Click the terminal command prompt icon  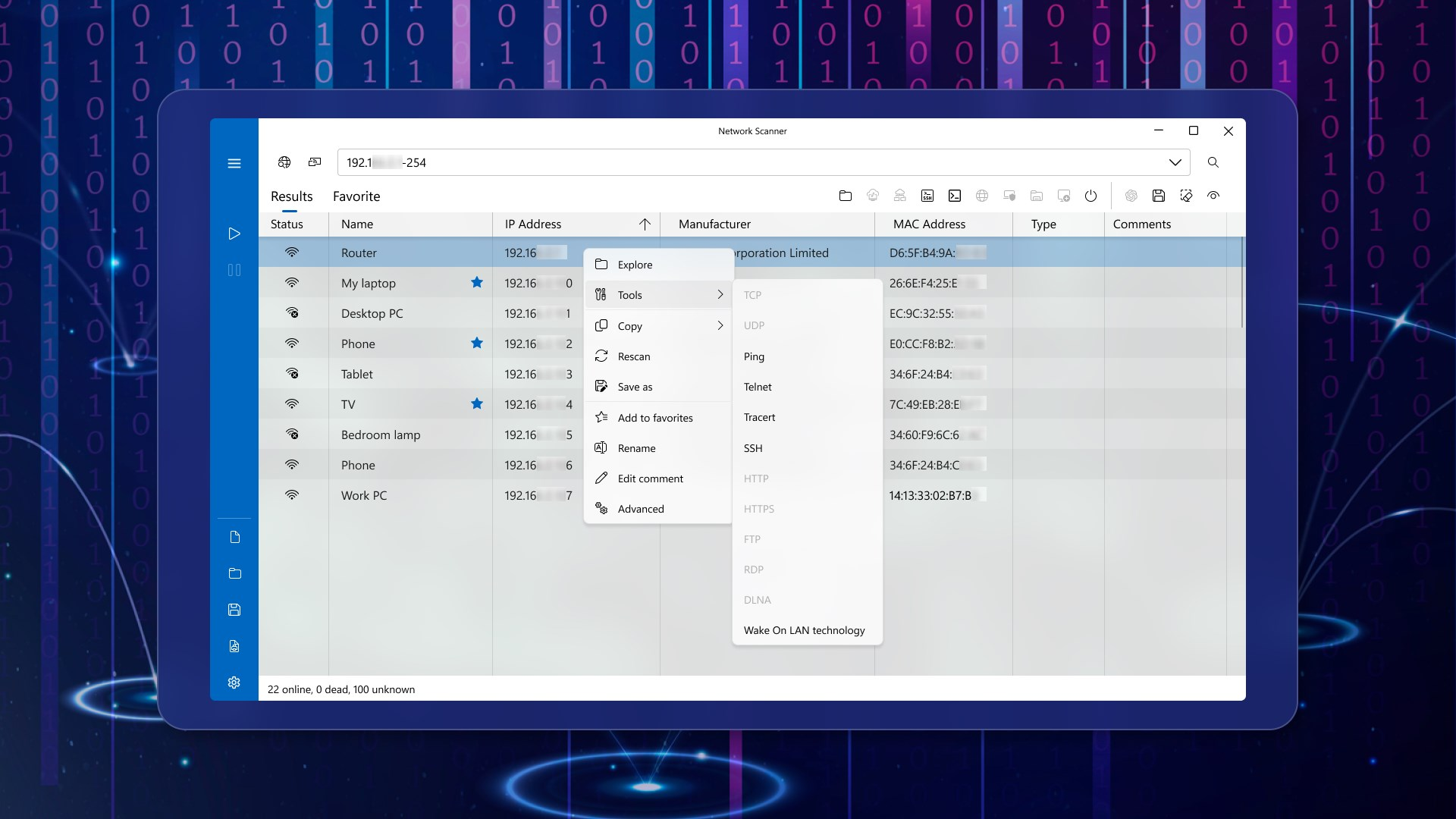tap(955, 196)
